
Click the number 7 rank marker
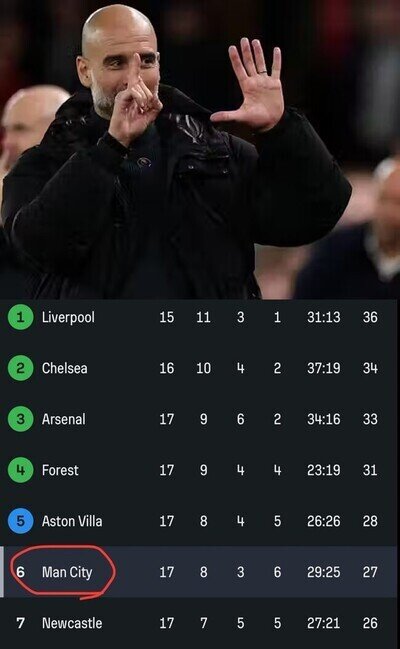click(20, 623)
